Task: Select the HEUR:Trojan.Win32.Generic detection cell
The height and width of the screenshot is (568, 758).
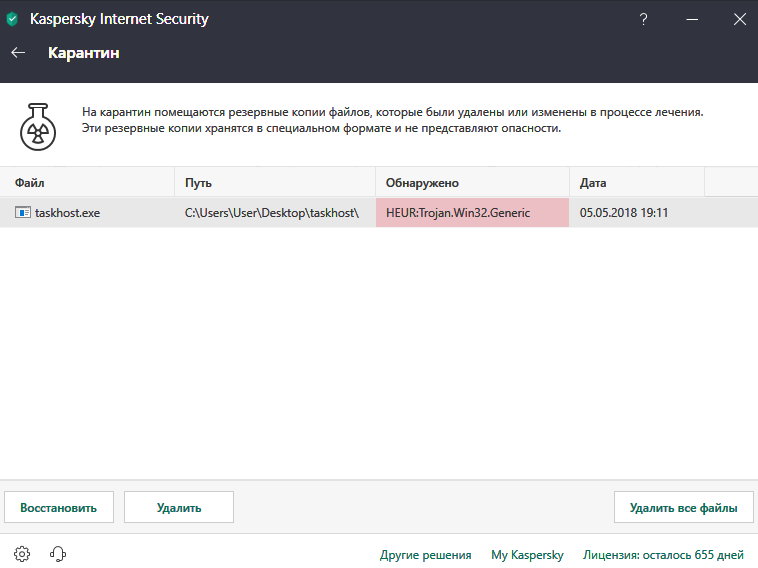Action: click(472, 212)
